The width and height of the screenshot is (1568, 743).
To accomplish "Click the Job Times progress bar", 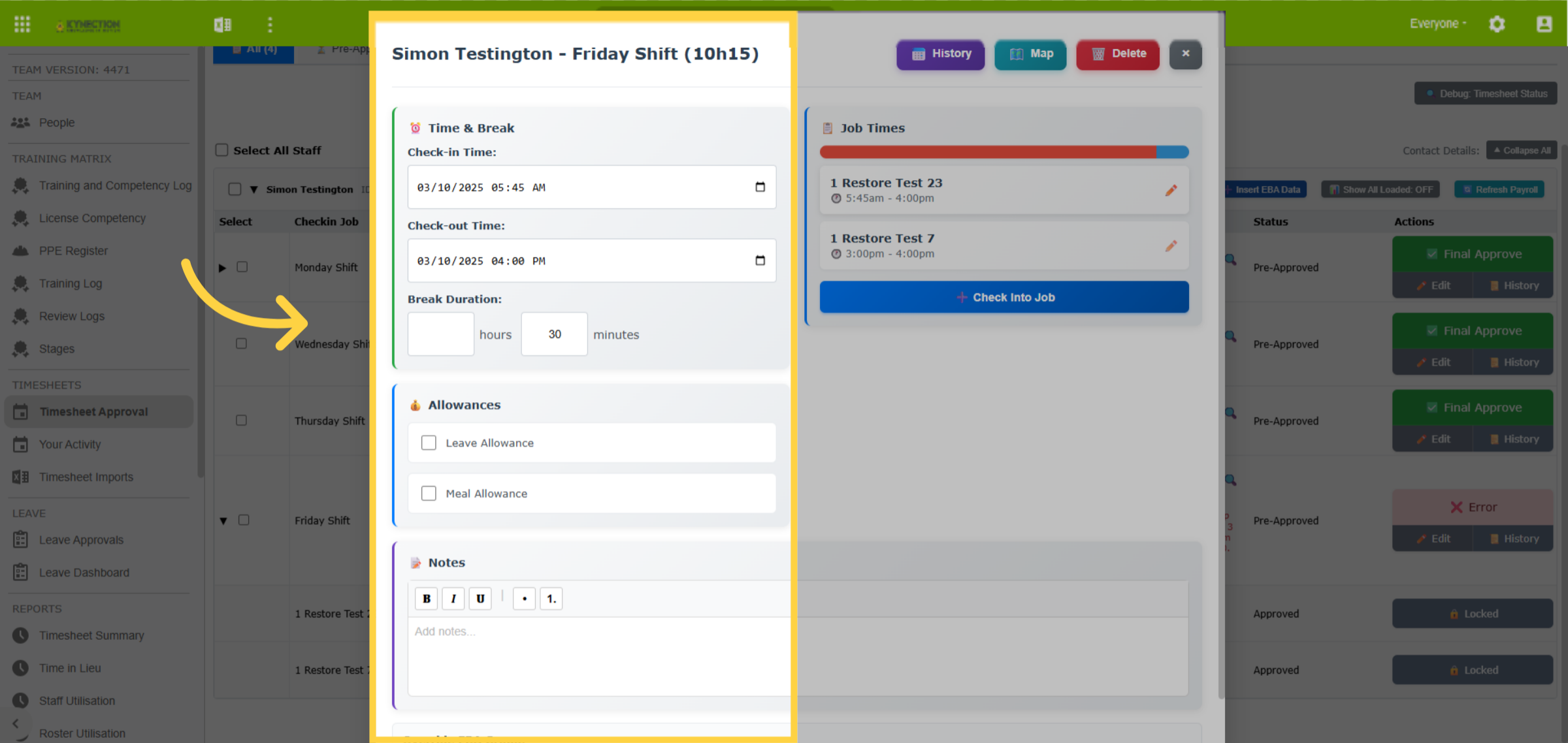I will [1004, 152].
